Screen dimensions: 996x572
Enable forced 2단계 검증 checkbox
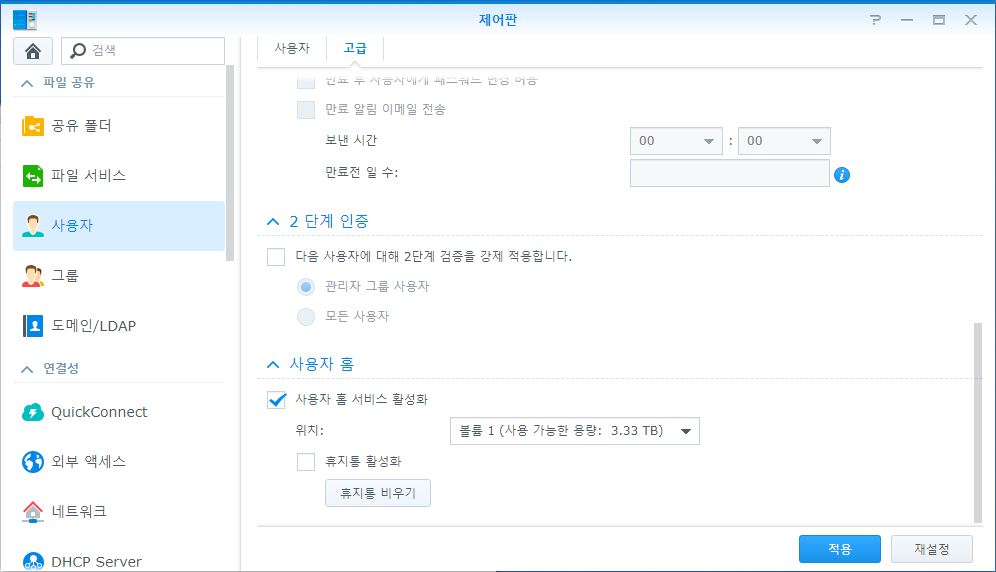tap(276, 257)
